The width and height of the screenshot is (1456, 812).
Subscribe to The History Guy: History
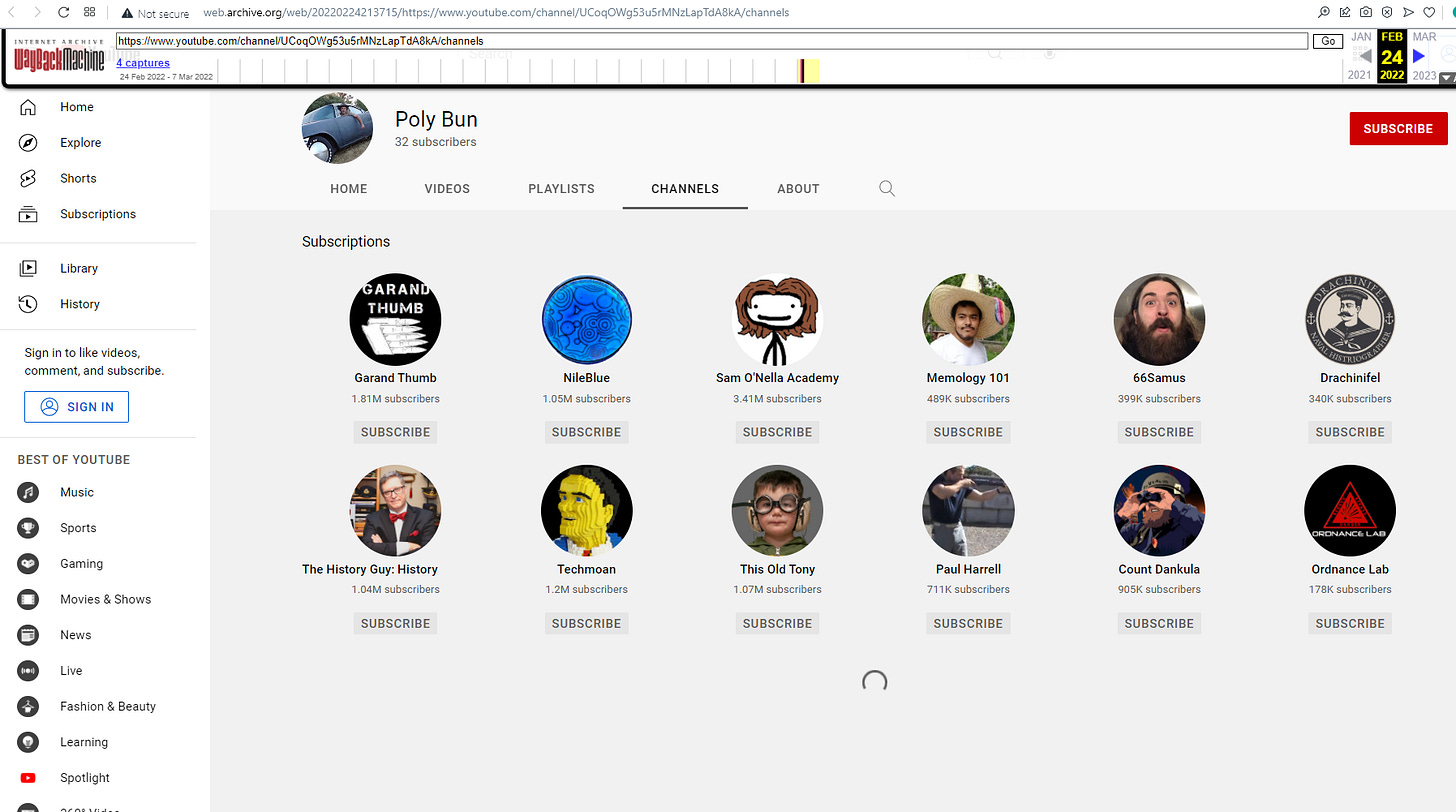395,623
